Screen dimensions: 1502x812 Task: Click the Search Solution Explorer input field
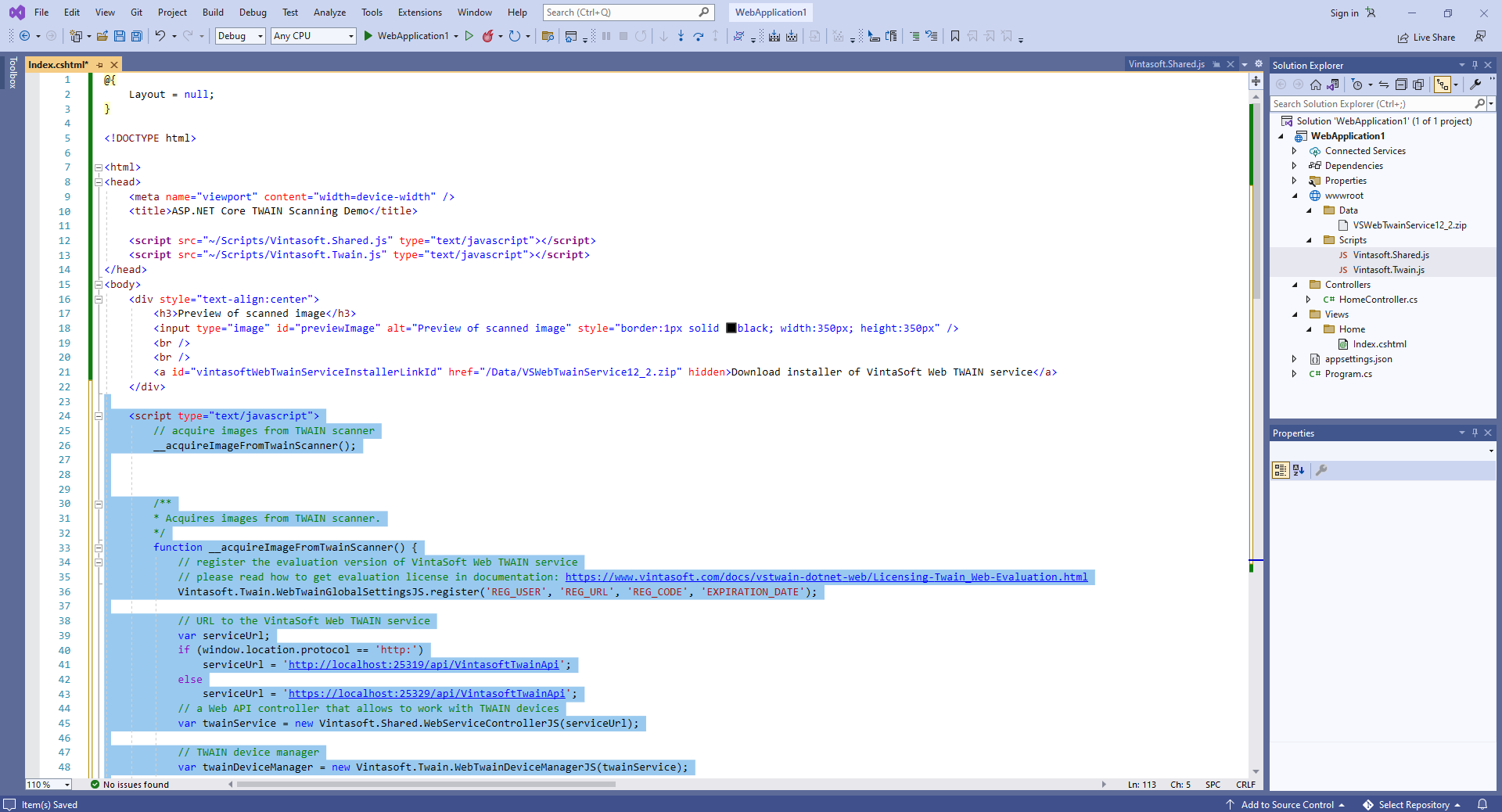click(1371, 104)
